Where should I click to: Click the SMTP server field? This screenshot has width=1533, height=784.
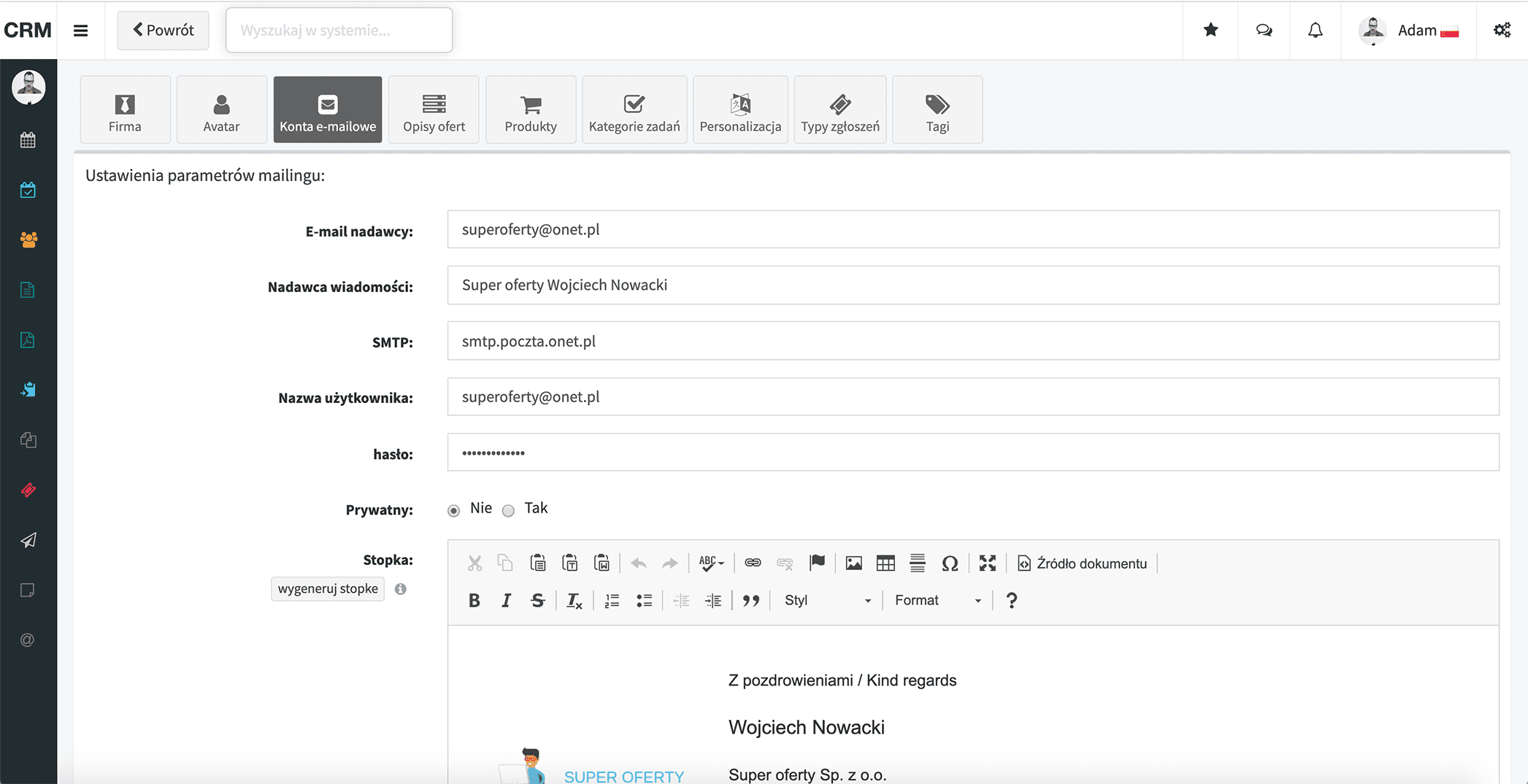(973, 341)
